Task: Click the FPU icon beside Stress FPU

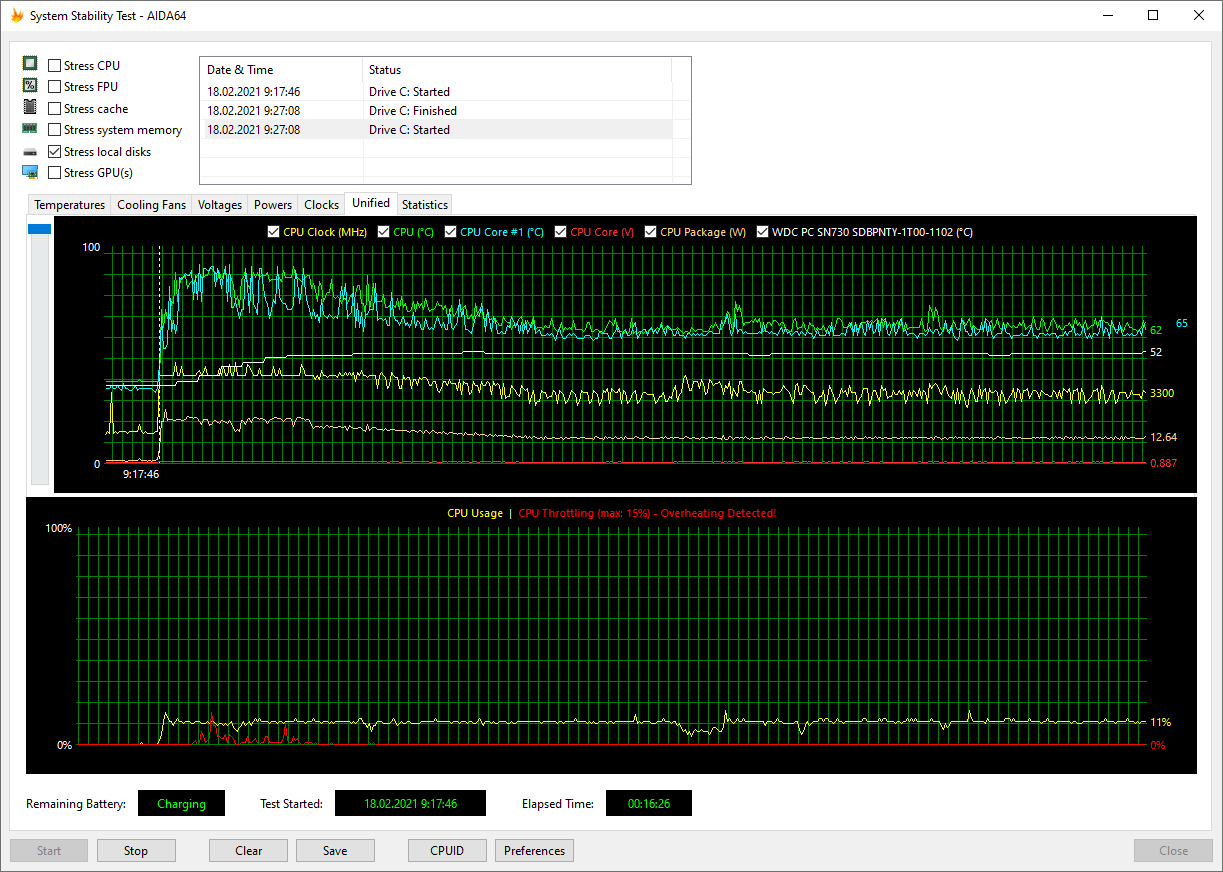Action: coord(30,86)
